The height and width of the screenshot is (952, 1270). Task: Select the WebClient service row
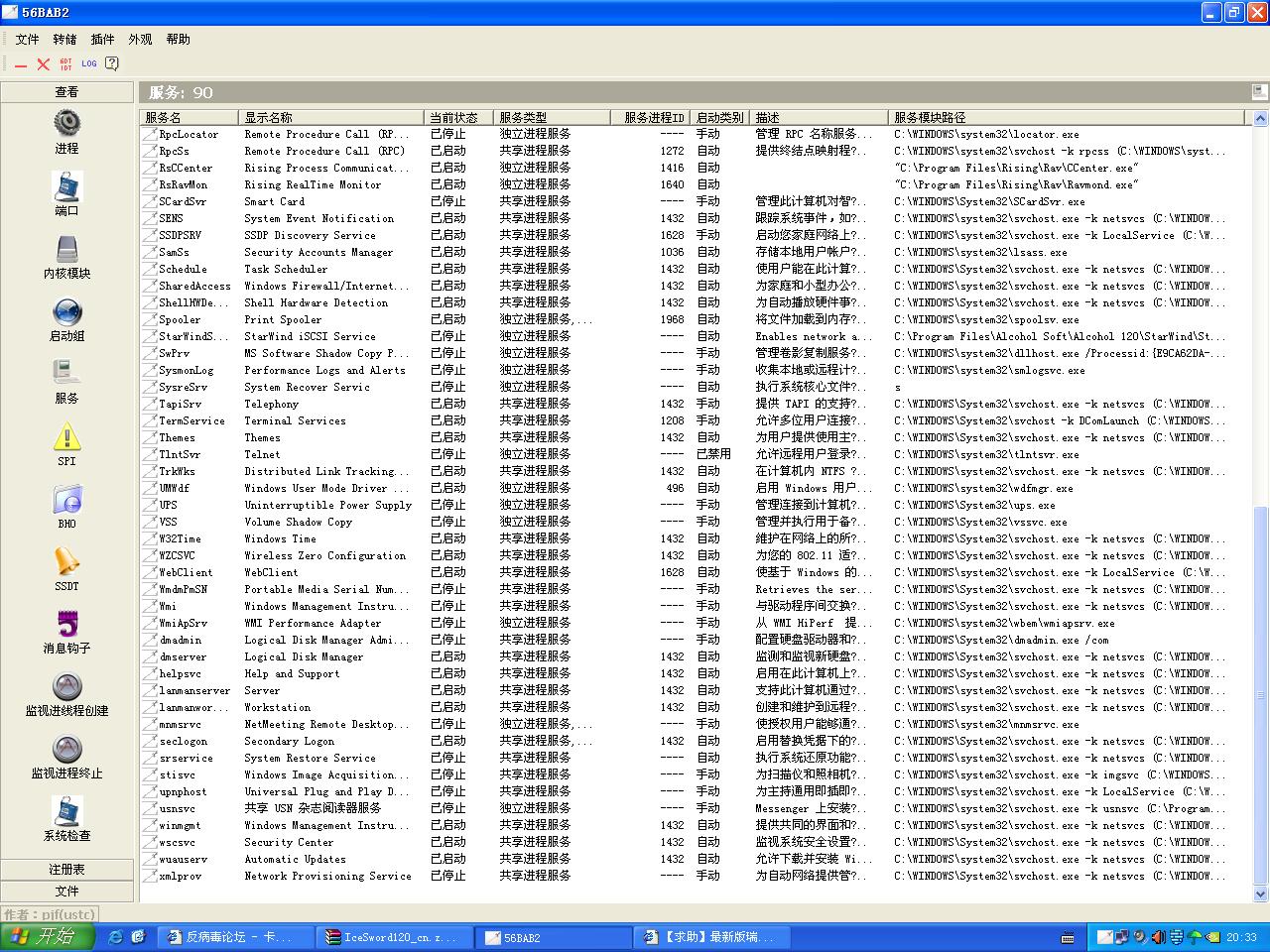(692, 572)
